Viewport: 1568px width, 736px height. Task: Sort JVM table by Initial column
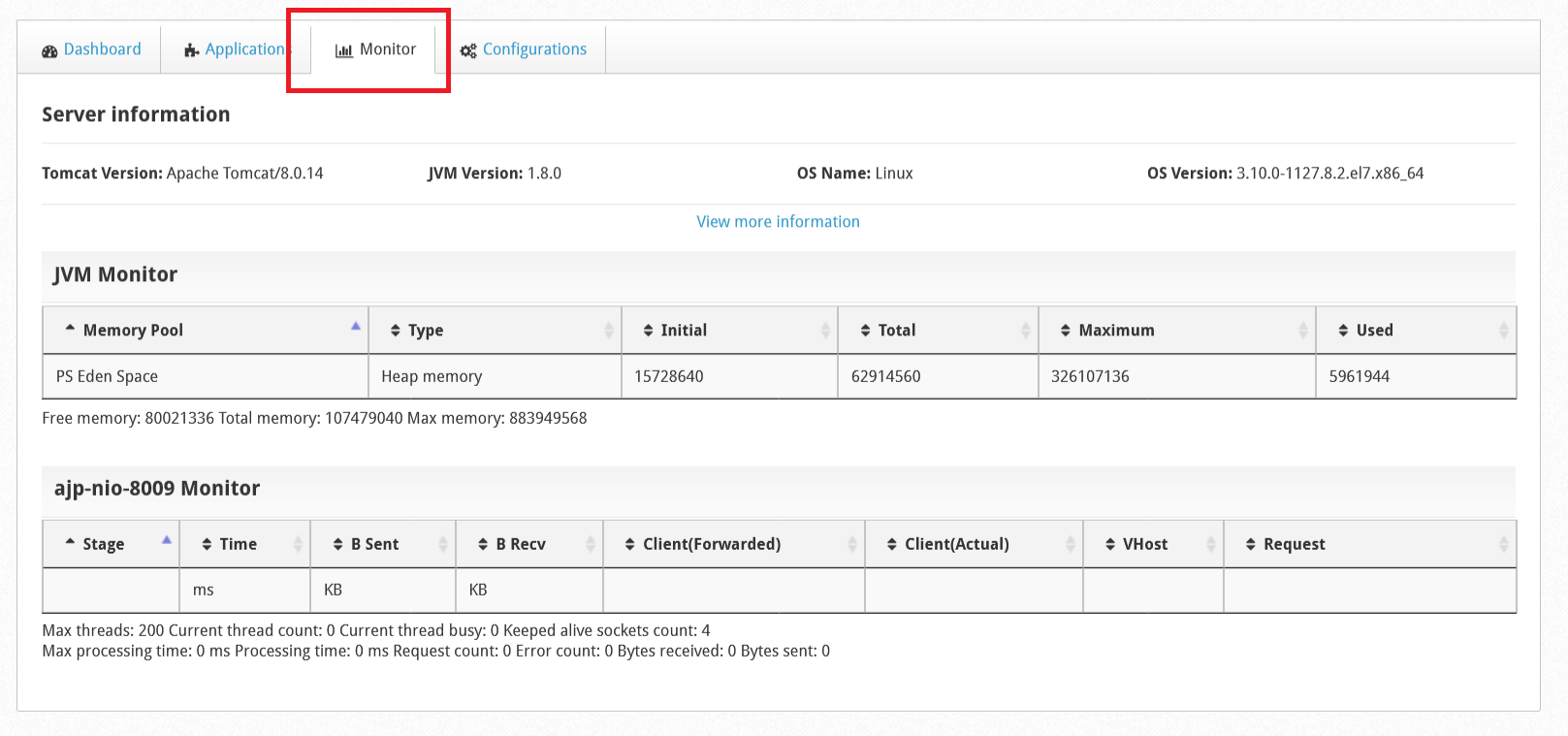click(729, 330)
